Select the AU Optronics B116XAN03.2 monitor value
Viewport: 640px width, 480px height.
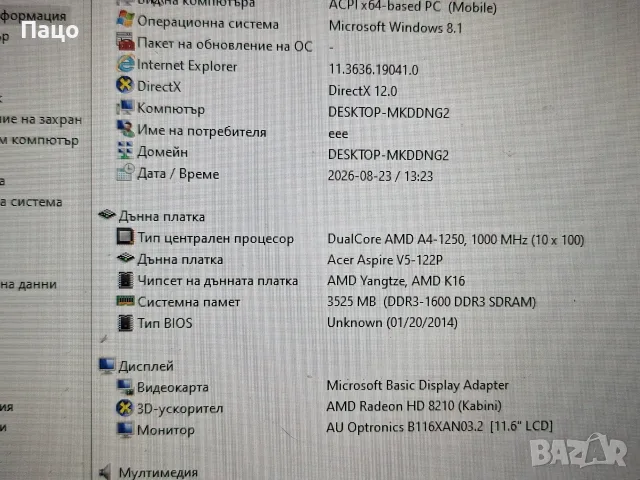coord(439,427)
